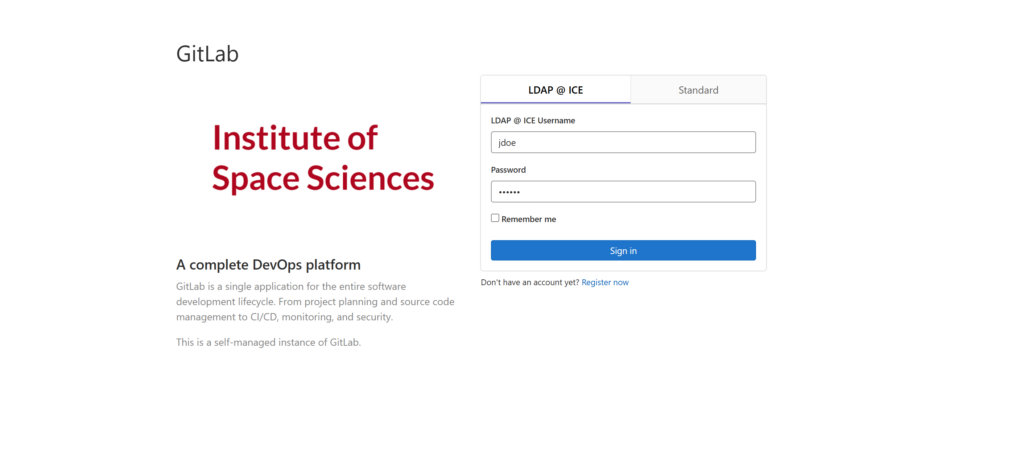Click the LDAP @ ICE Username input field
Viewport: 1024px width, 476px height.
click(623, 143)
